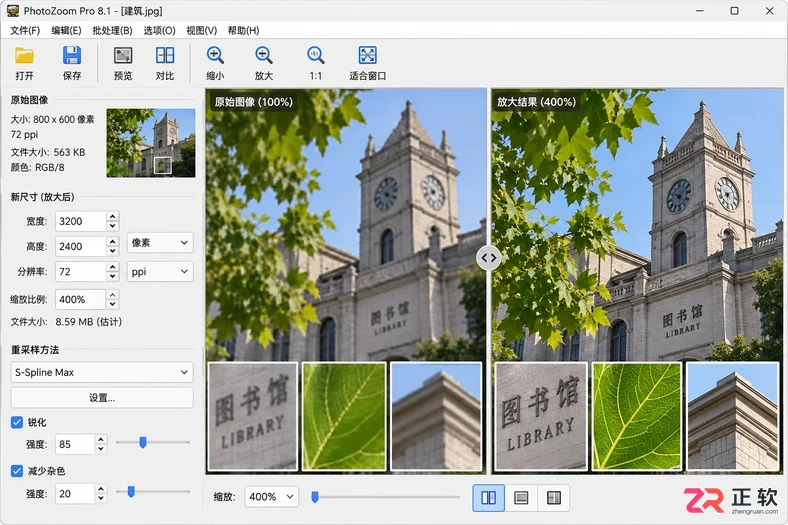788x525 pixels.
Task: Open the 编辑(E) menu
Action: tap(66, 31)
